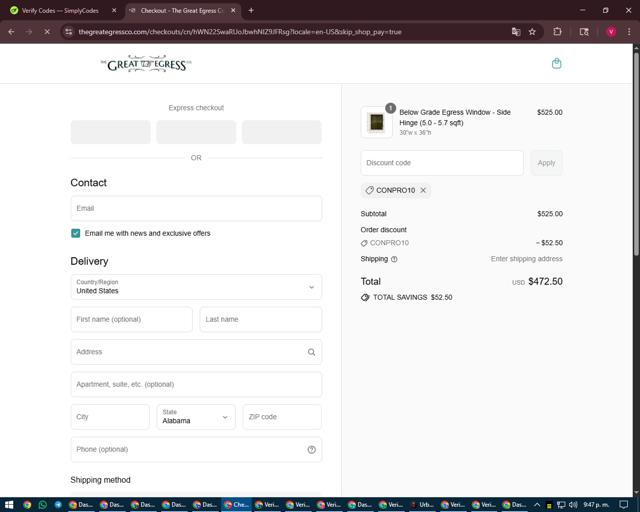640x512 pixels.
Task: Click the Below Grade Egress Window product title
Action: pos(455,118)
